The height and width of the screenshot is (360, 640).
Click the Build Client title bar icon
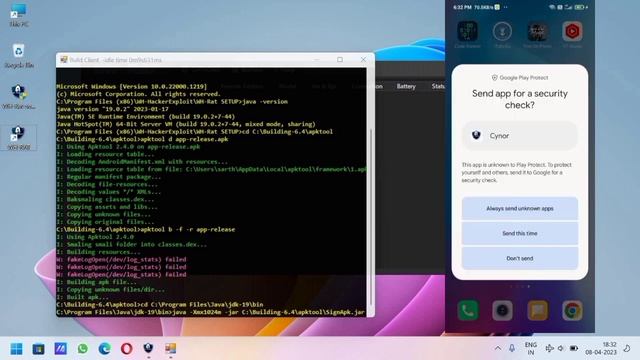pos(64,60)
